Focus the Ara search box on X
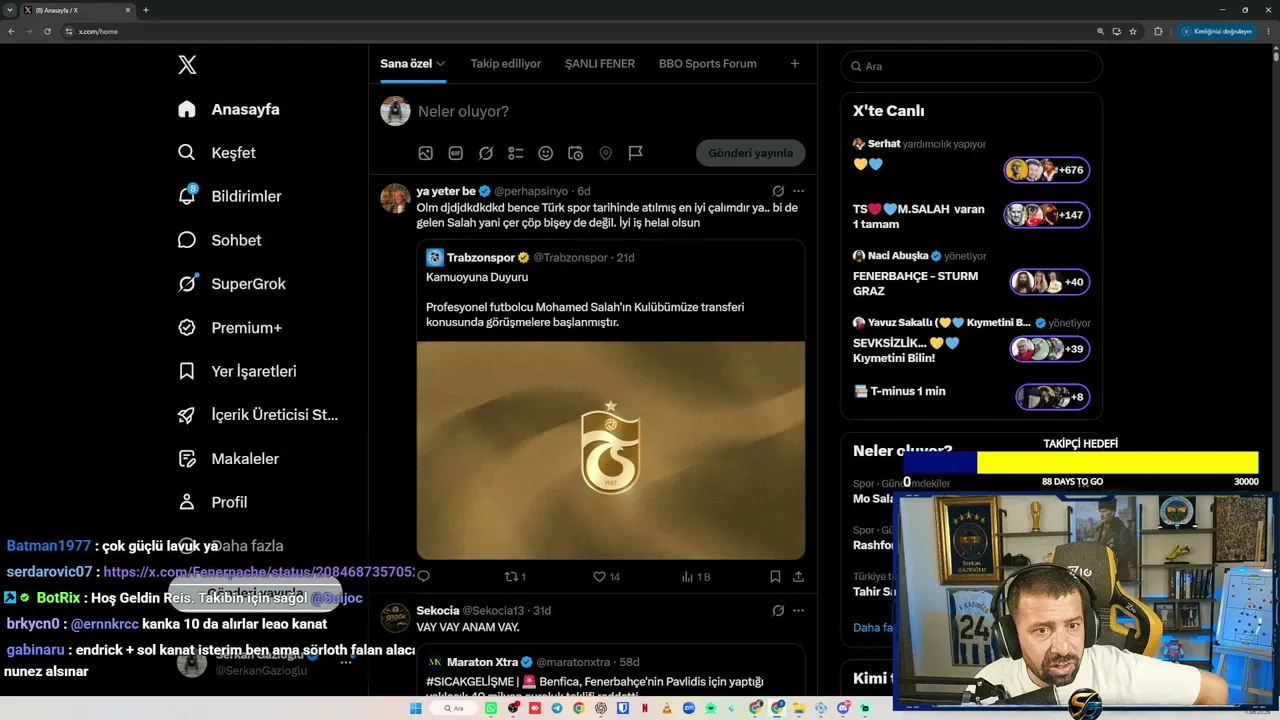The width and height of the screenshot is (1280, 720). click(x=971, y=66)
